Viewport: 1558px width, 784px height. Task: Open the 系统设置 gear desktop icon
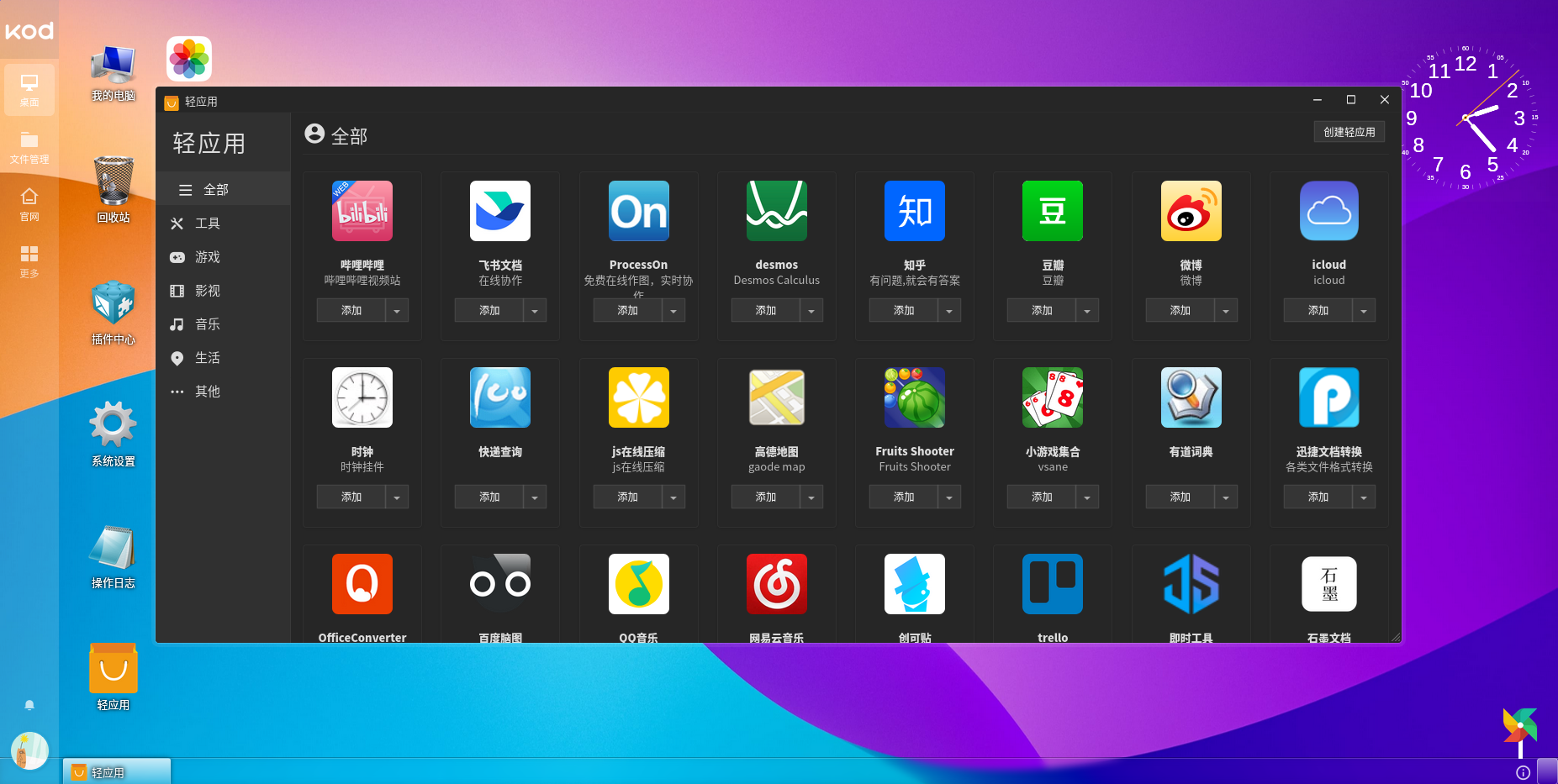click(114, 424)
